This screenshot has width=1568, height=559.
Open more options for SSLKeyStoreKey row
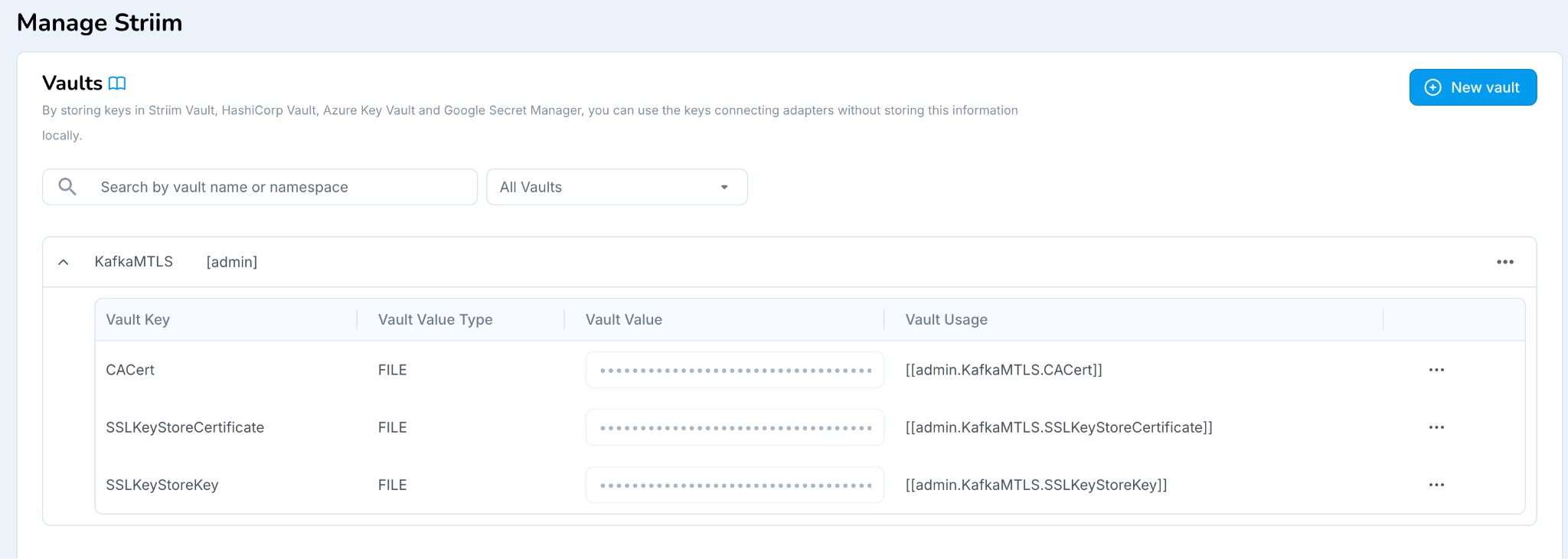tap(1436, 485)
